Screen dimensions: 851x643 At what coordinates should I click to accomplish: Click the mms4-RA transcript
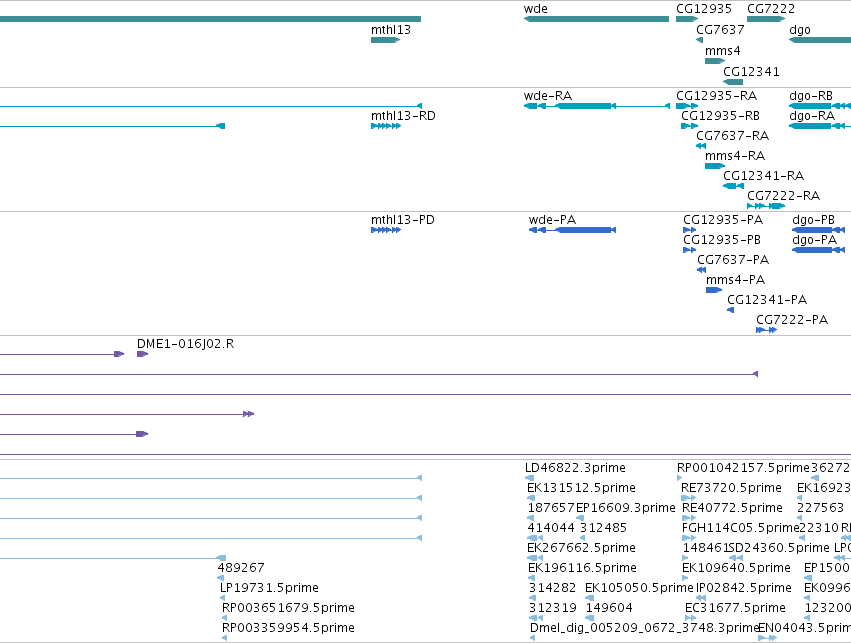pyautogui.click(x=715, y=166)
